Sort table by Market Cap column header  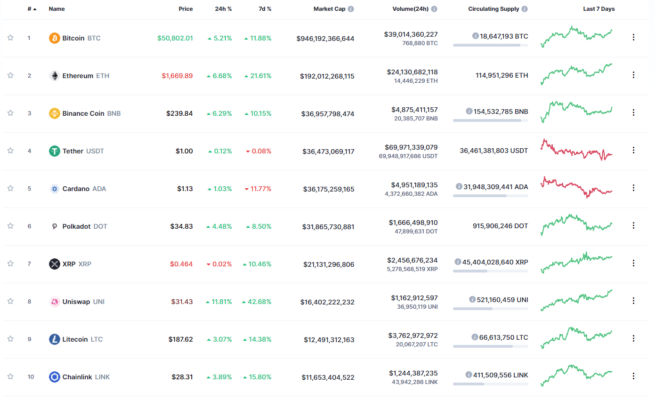(334, 8)
